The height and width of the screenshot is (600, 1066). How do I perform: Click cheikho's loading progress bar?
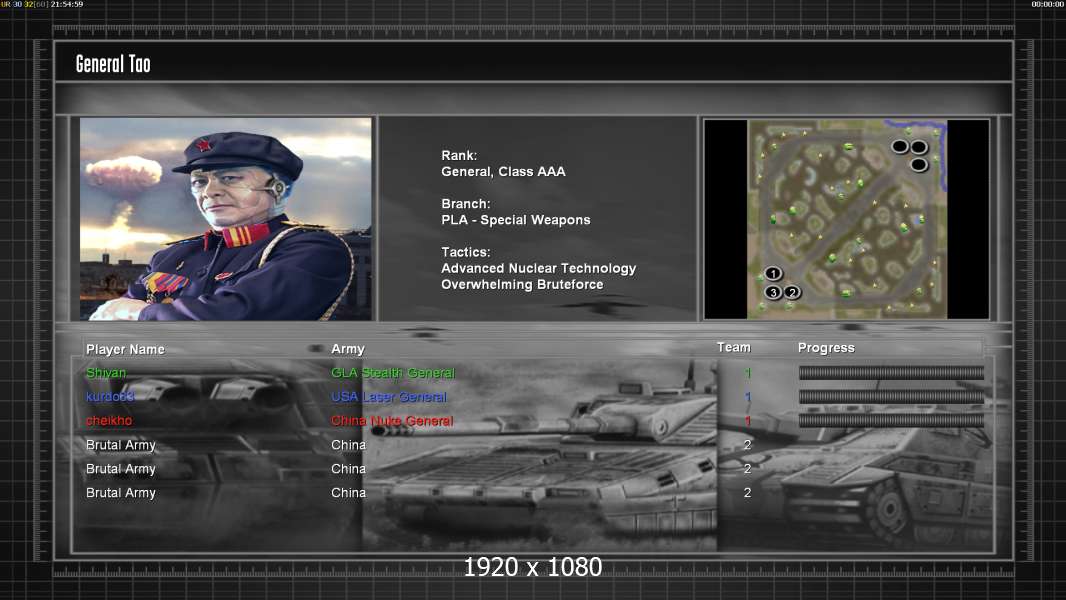(x=891, y=421)
